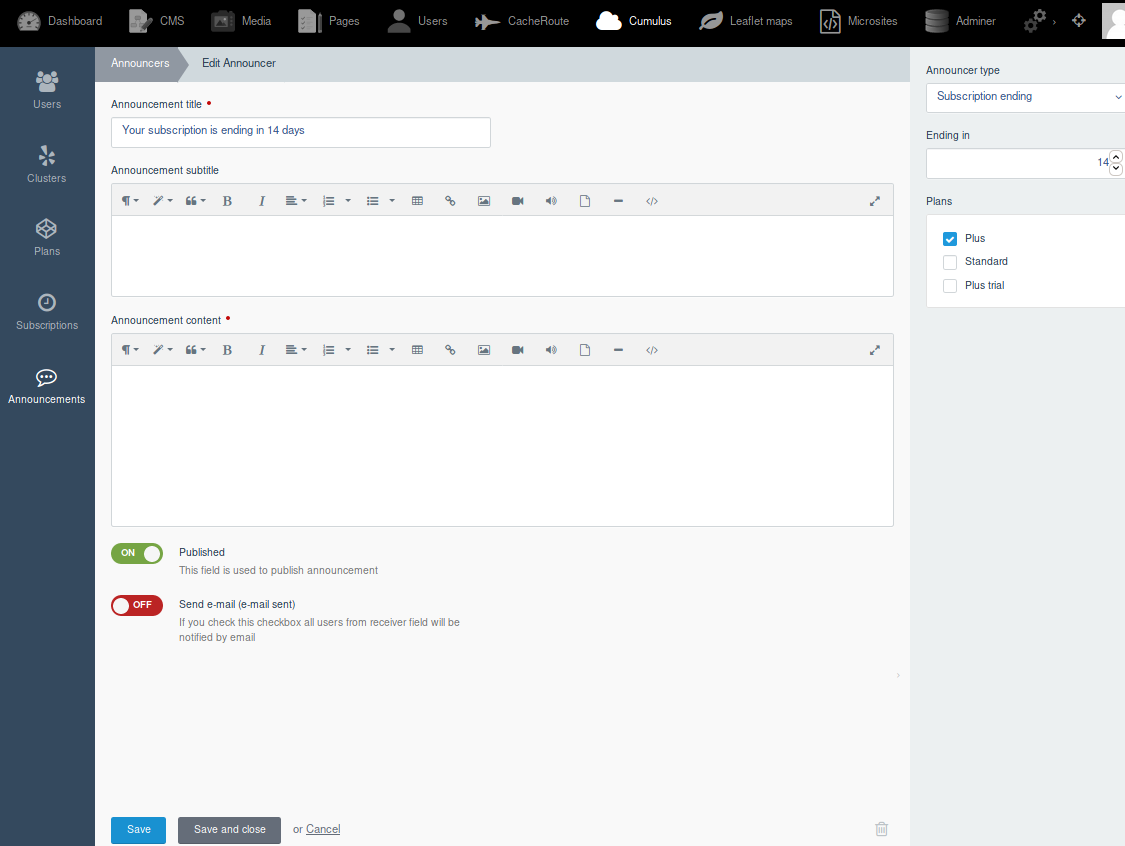
Task: Open Subscriptions in the left sidebar
Action: coord(47,311)
